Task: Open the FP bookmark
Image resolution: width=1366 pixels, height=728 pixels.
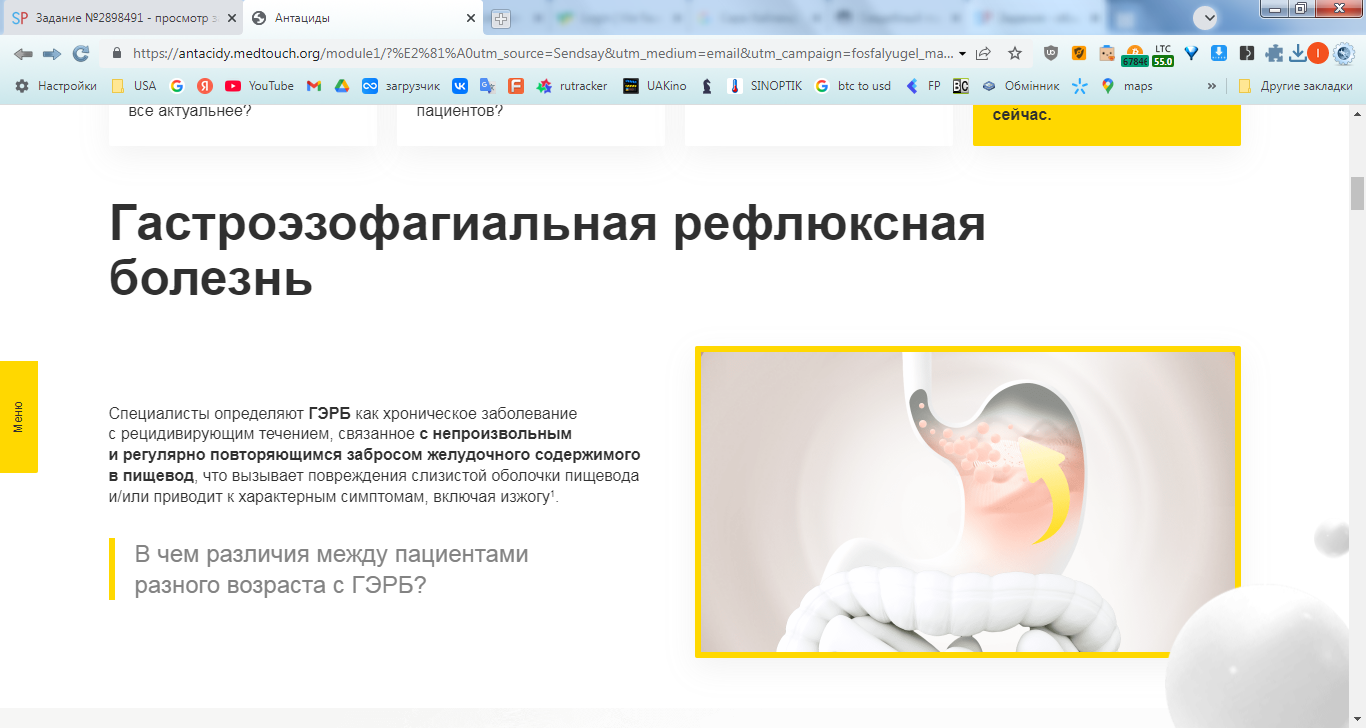Action: (923, 86)
